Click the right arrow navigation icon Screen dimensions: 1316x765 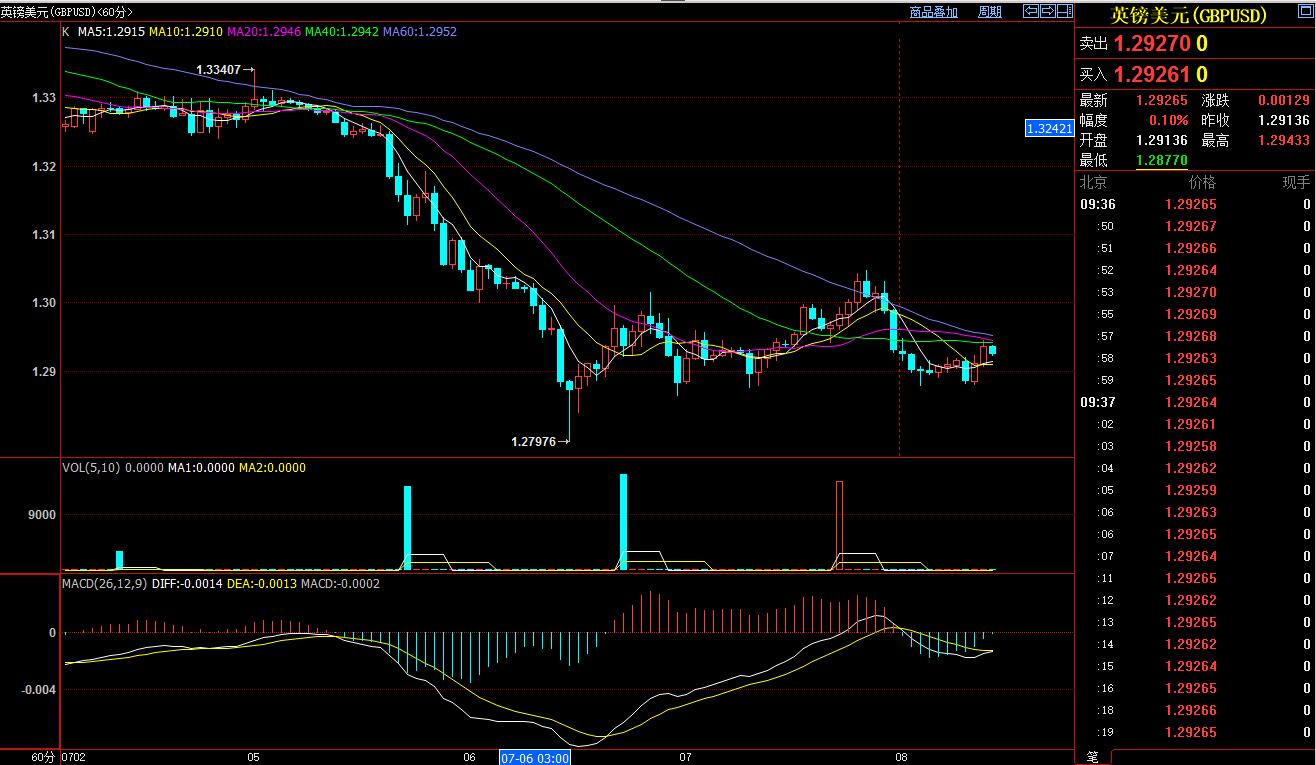coord(1048,12)
